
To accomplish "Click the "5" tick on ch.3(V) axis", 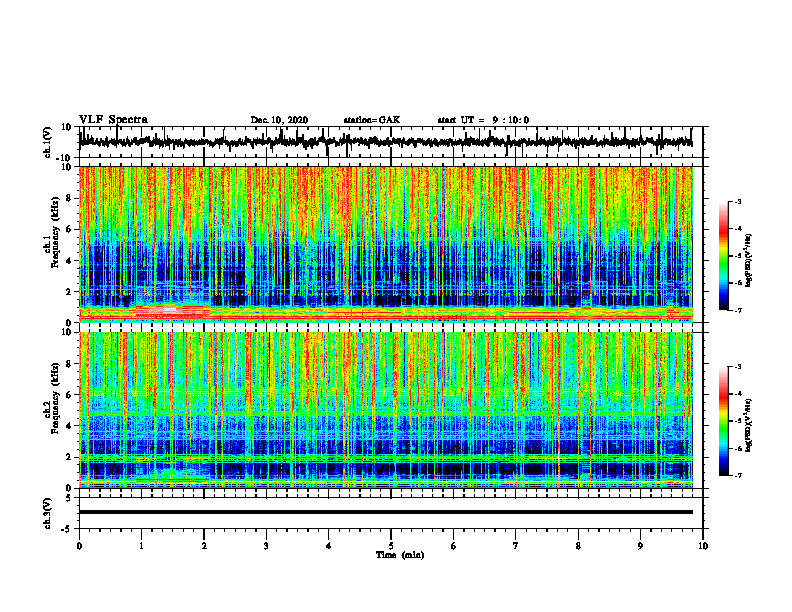I will 69,497.
